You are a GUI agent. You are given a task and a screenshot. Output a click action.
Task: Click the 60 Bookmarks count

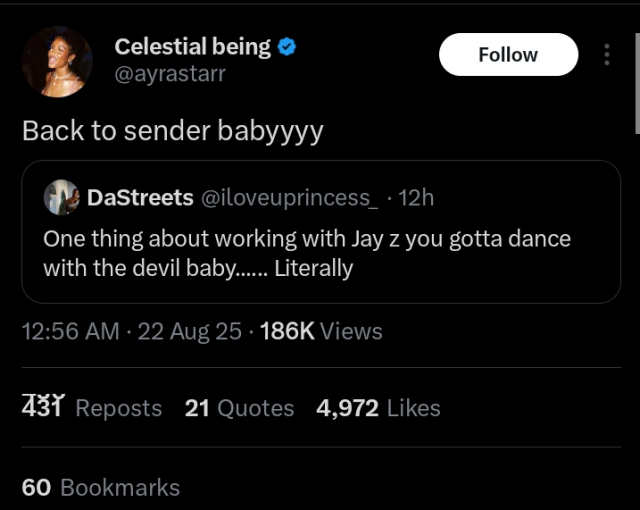[100, 487]
